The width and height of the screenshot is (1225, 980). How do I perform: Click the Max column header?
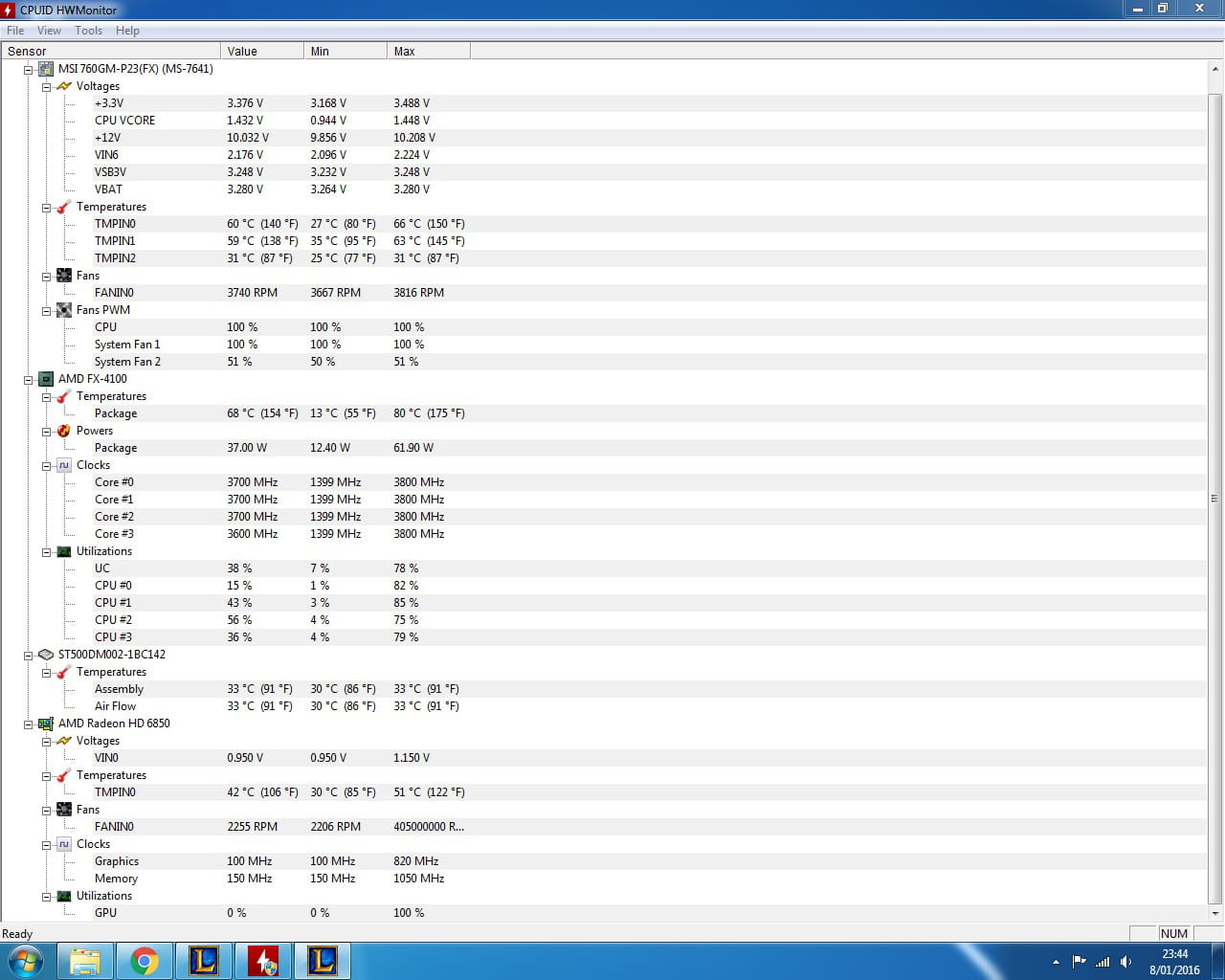pyautogui.click(x=429, y=51)
